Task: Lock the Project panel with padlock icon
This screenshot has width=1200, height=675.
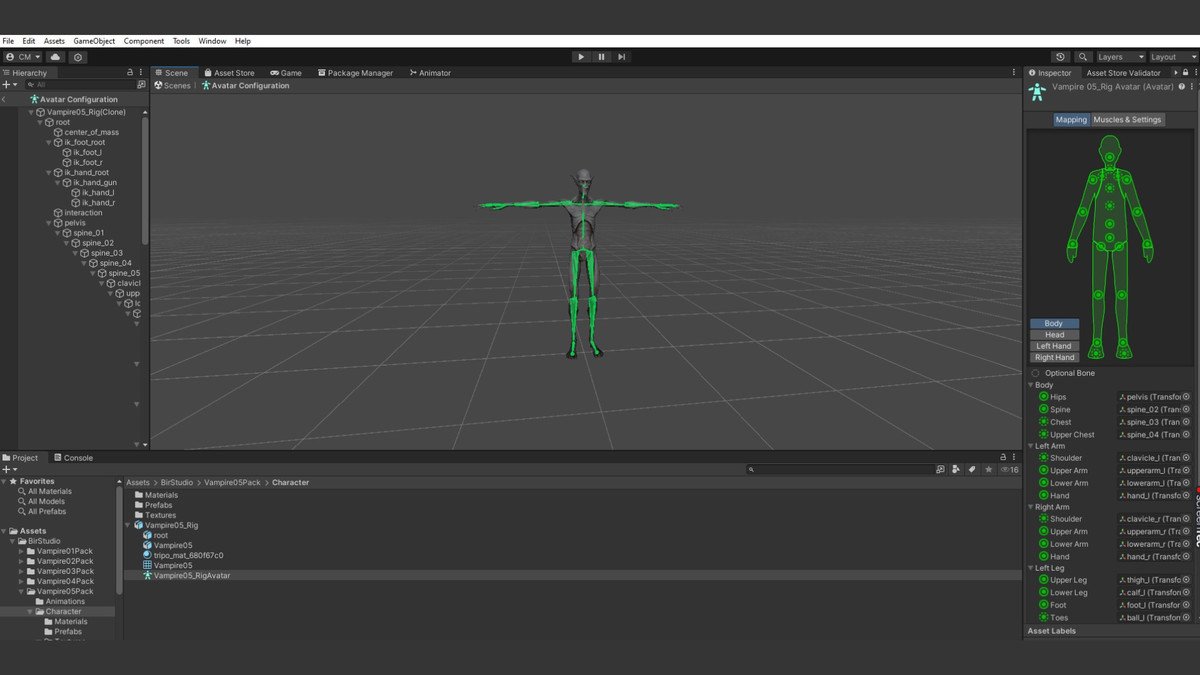Action: pyautogui.click(x=1003, y=457)
